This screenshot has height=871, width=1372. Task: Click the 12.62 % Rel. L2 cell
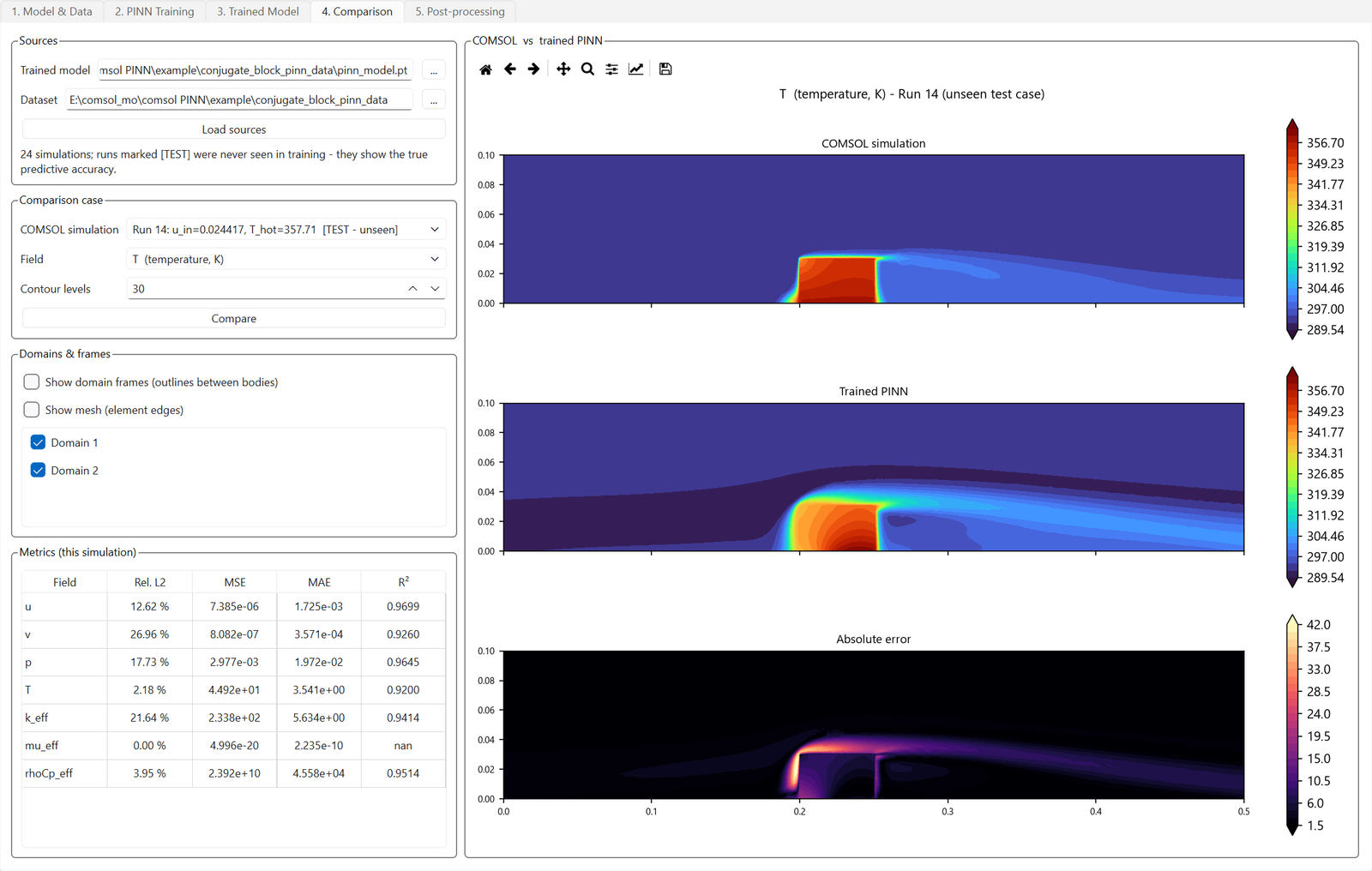(149, 606)
